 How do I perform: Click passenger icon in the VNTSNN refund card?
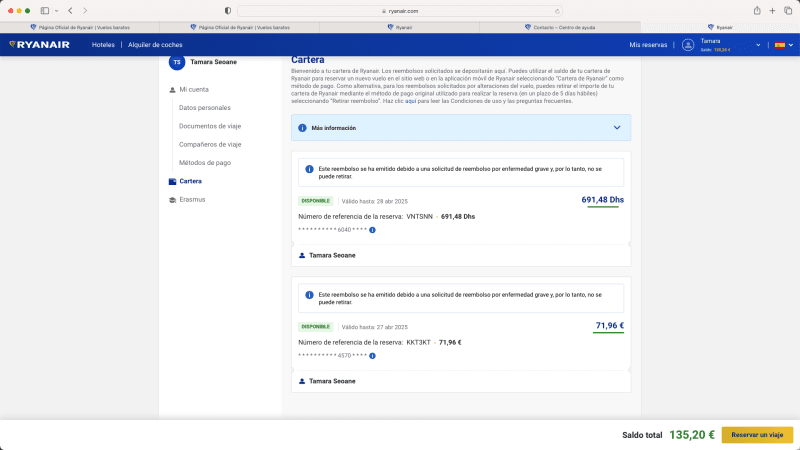(302, 256)
